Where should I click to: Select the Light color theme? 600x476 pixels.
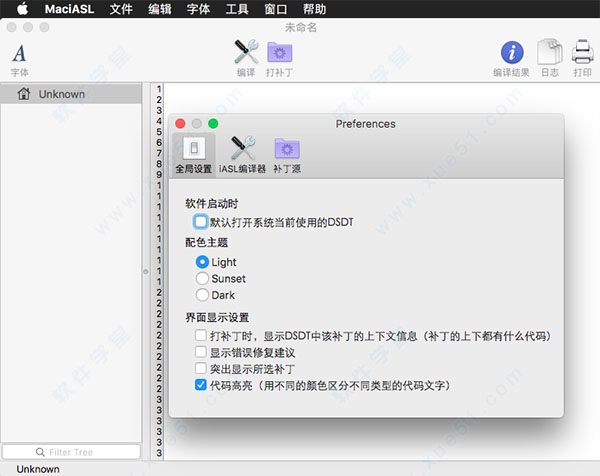[x=202, y=262]
